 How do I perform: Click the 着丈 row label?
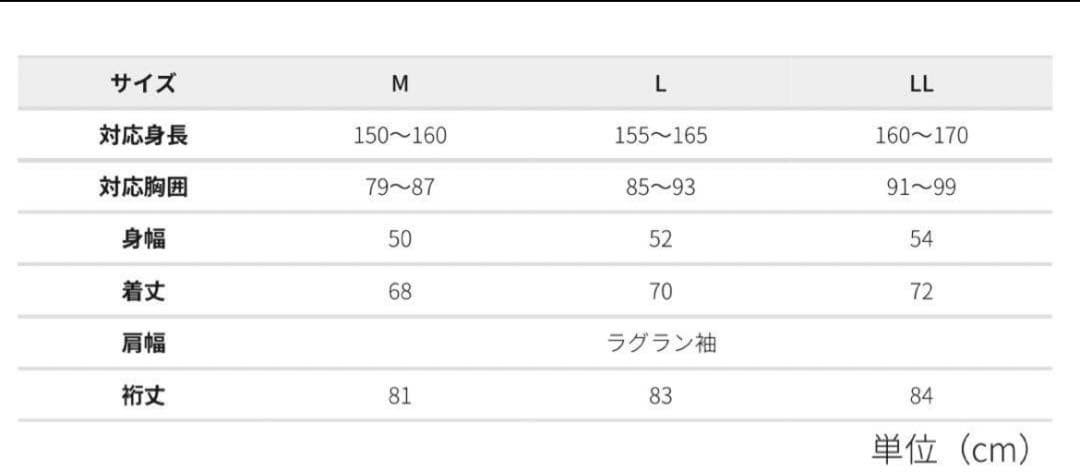click(143, 291)
